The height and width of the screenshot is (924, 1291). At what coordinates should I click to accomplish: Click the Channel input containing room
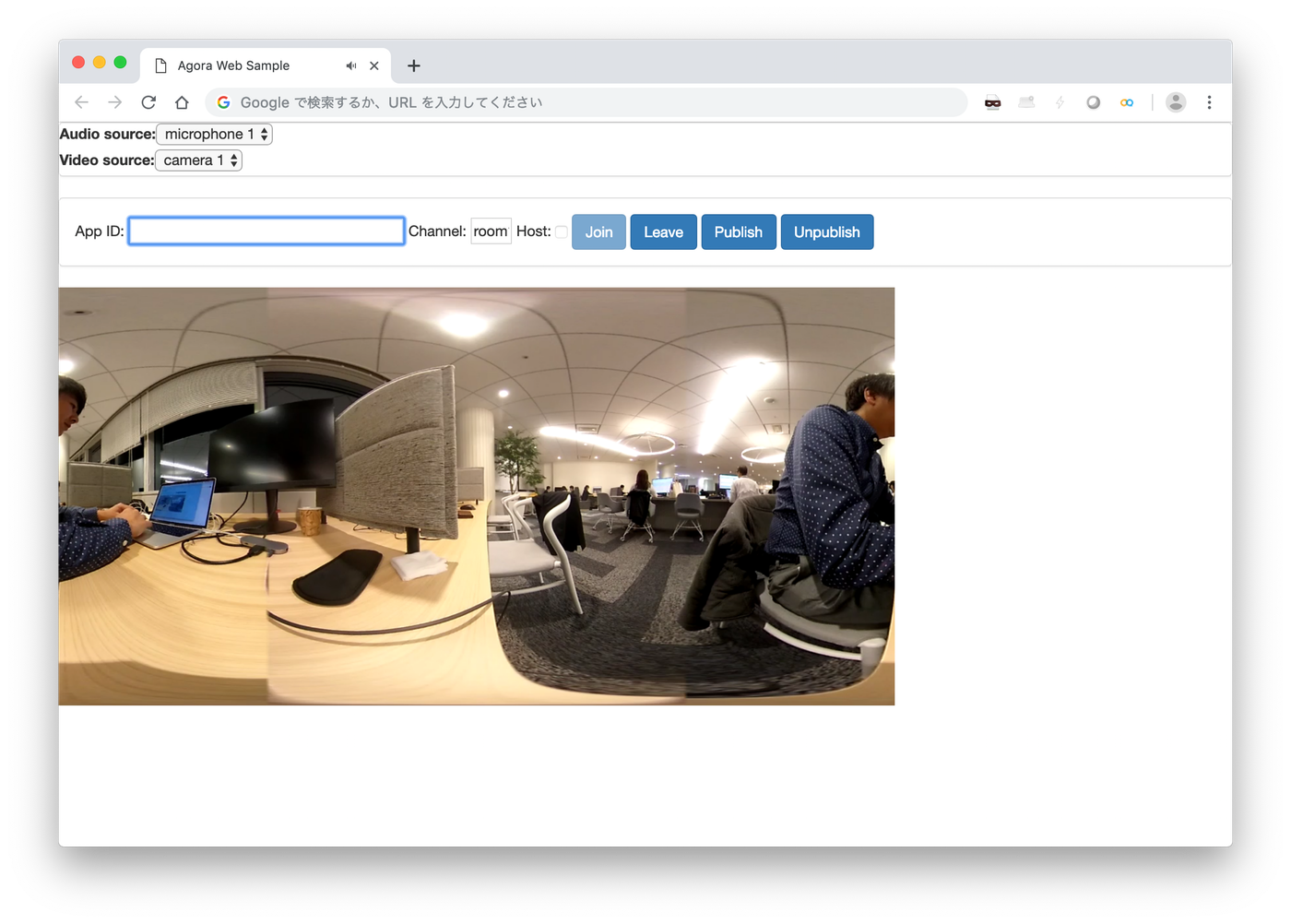click(491, 231)
